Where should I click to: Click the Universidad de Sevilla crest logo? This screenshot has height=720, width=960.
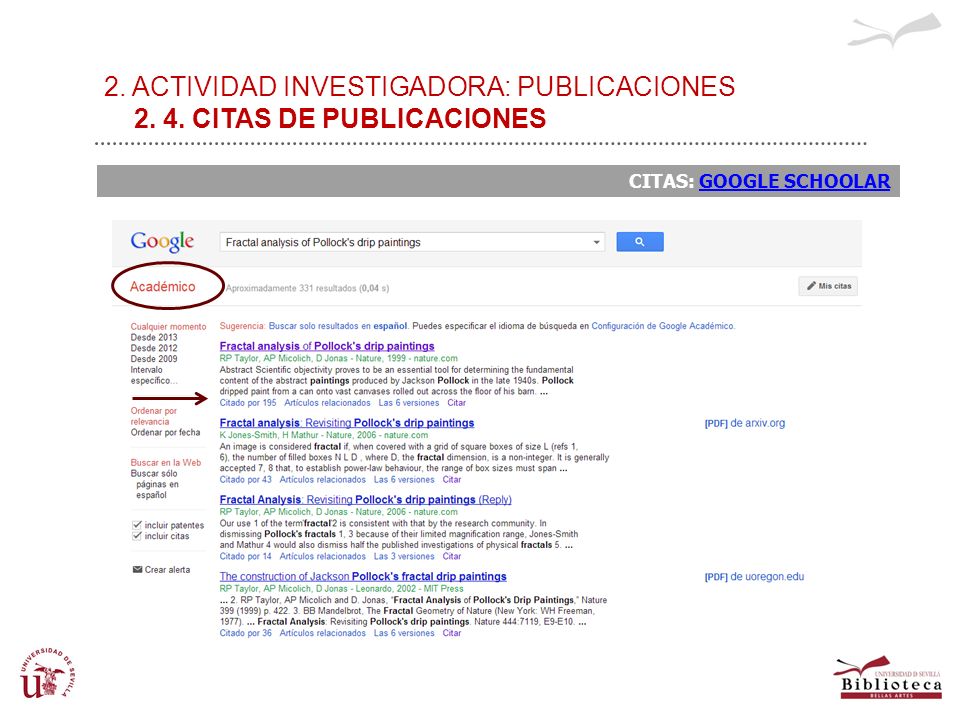[48, 673]
